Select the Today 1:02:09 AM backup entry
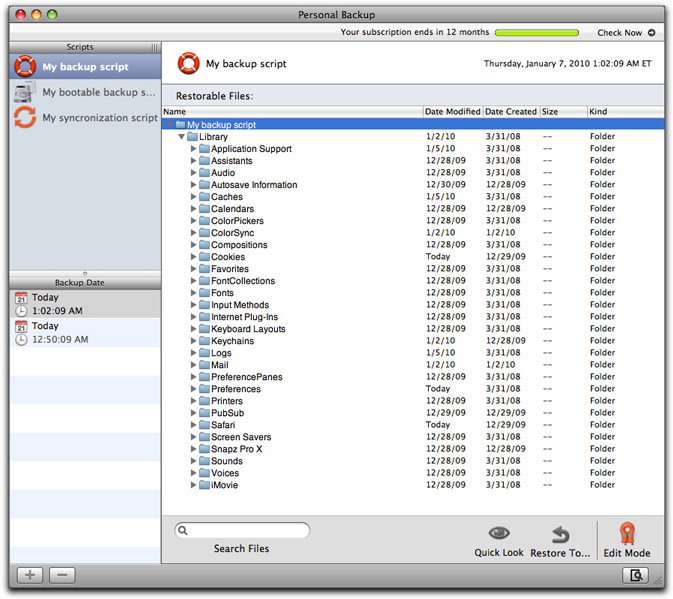Viewport: 673px width, 599px height. pos(85,304)
